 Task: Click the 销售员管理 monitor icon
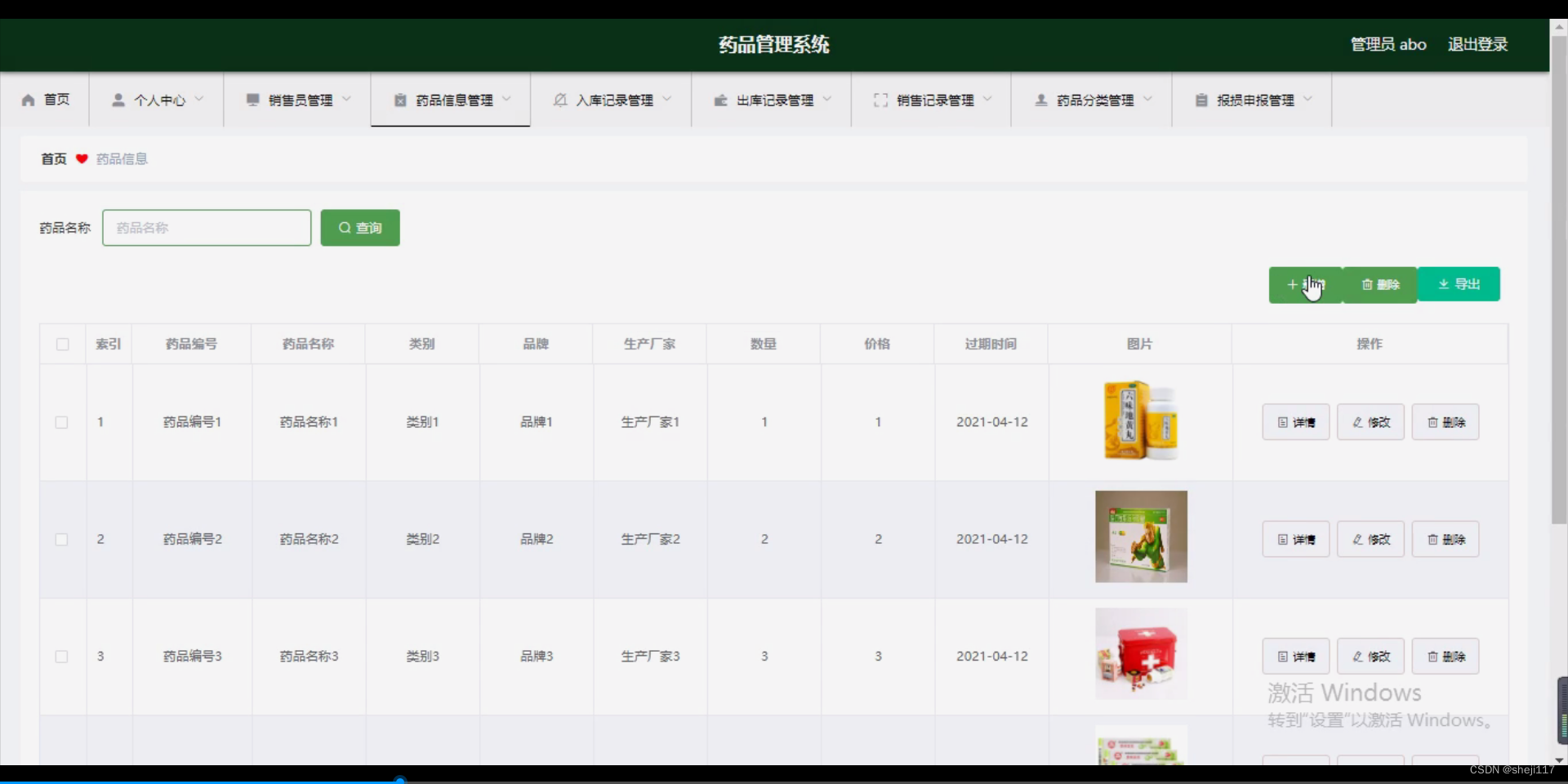253,100
